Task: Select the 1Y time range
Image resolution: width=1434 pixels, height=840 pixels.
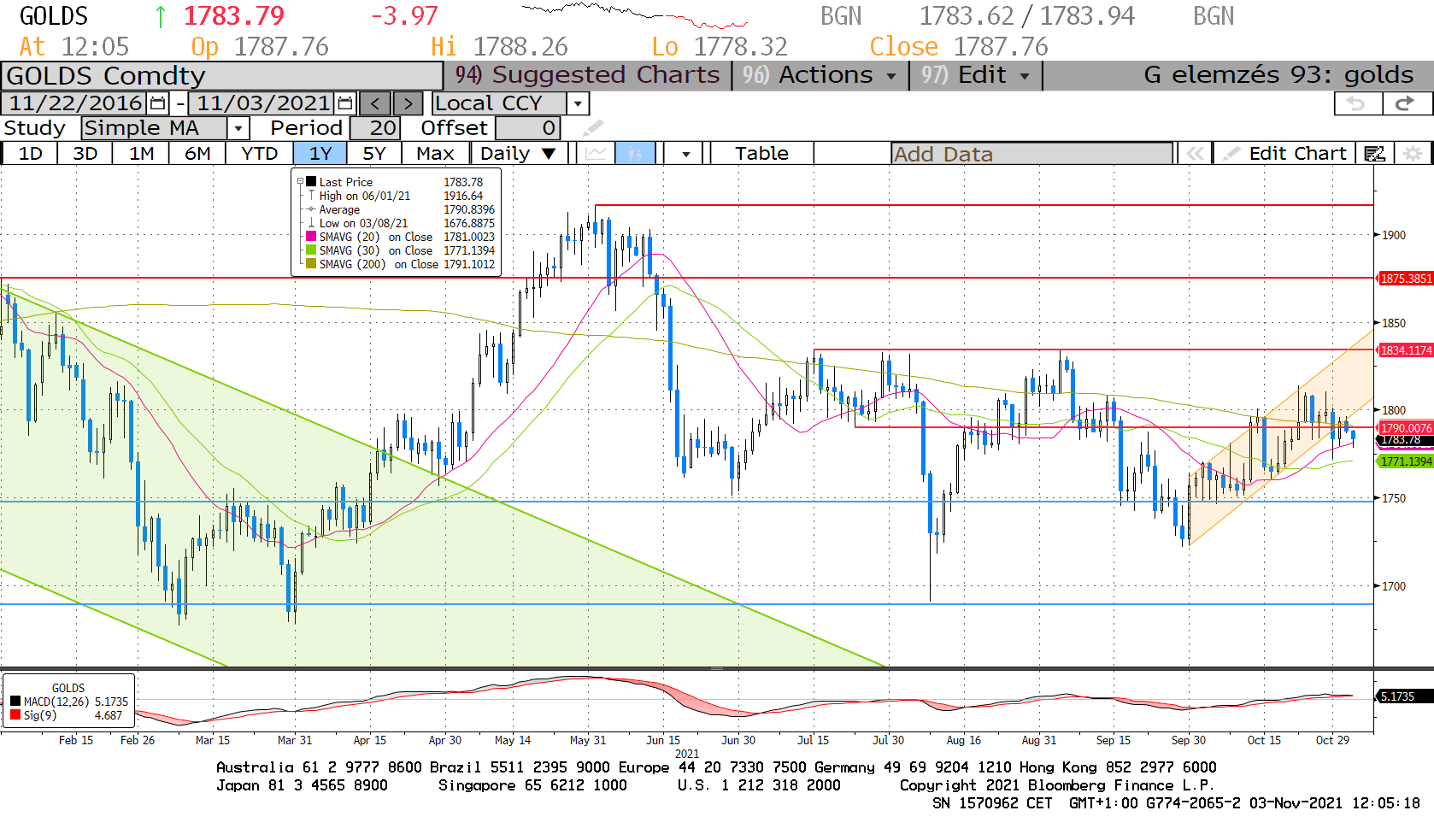Action: pyautogui.click(x=320, y=154)
